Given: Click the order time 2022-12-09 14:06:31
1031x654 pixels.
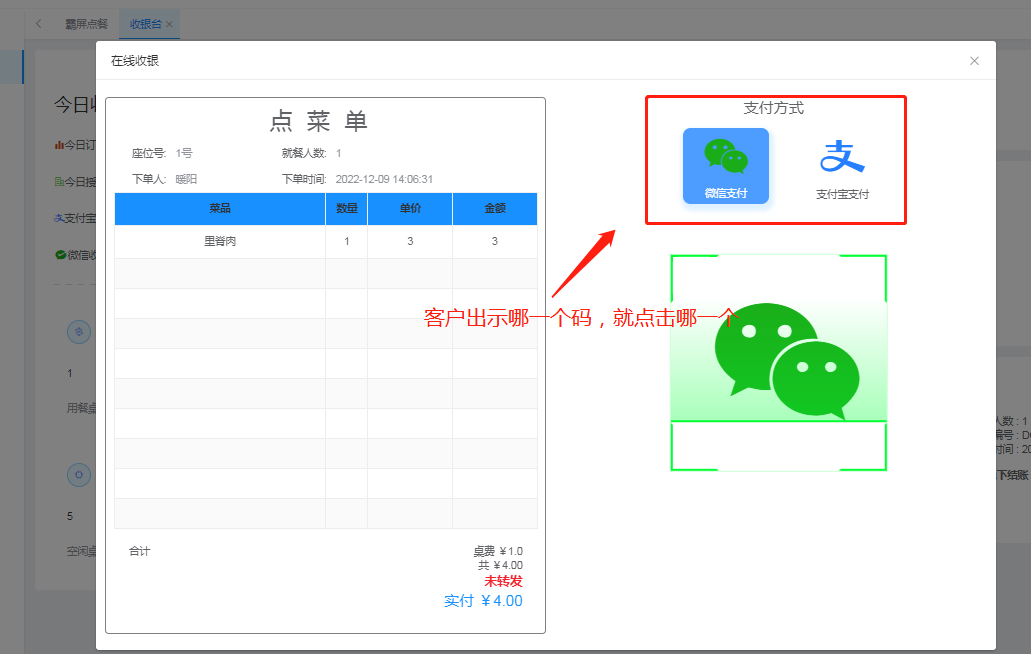Looking at the screenshot, I should pos(384,179).
